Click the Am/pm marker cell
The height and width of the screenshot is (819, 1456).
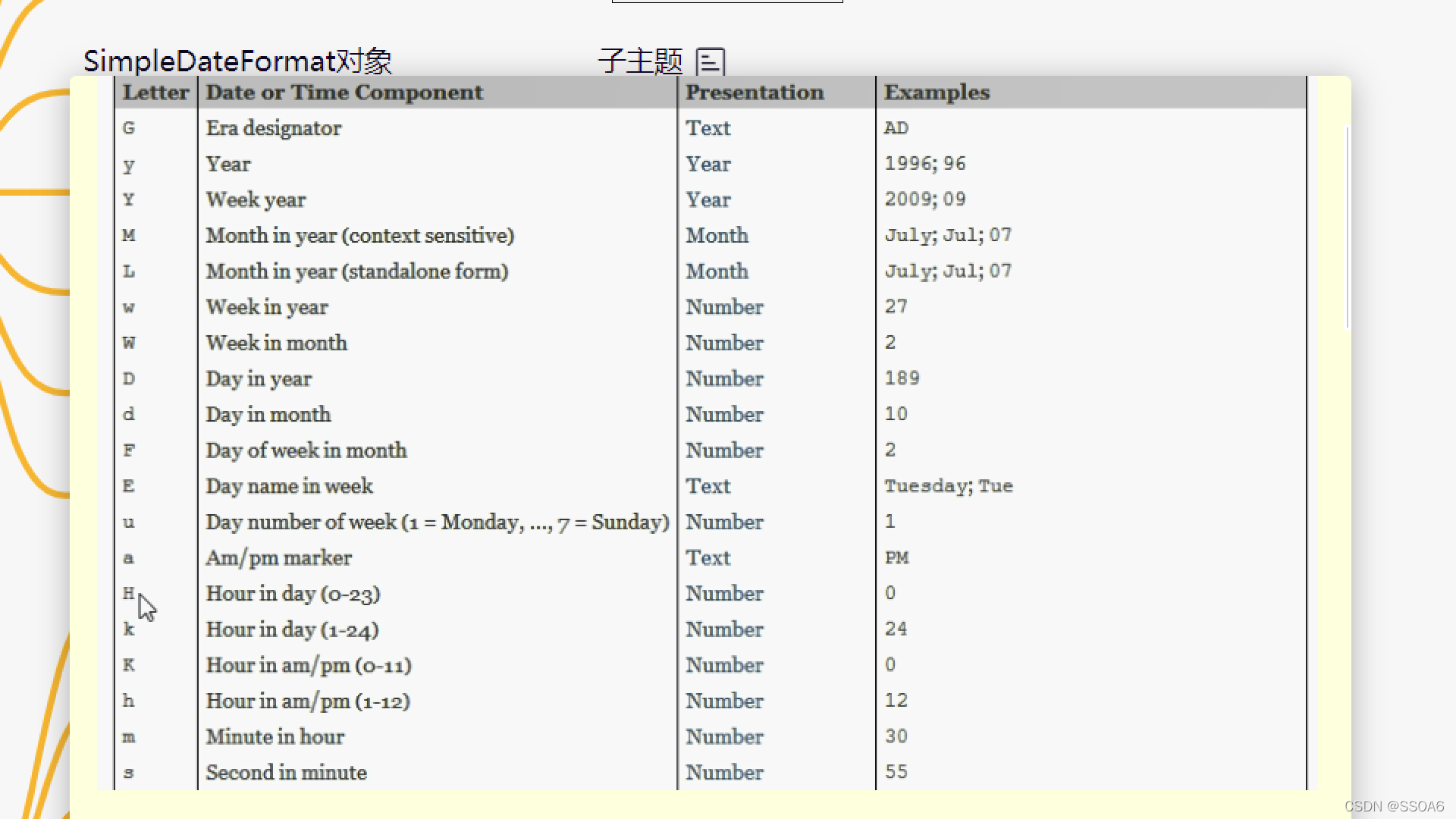coord(279,558)
